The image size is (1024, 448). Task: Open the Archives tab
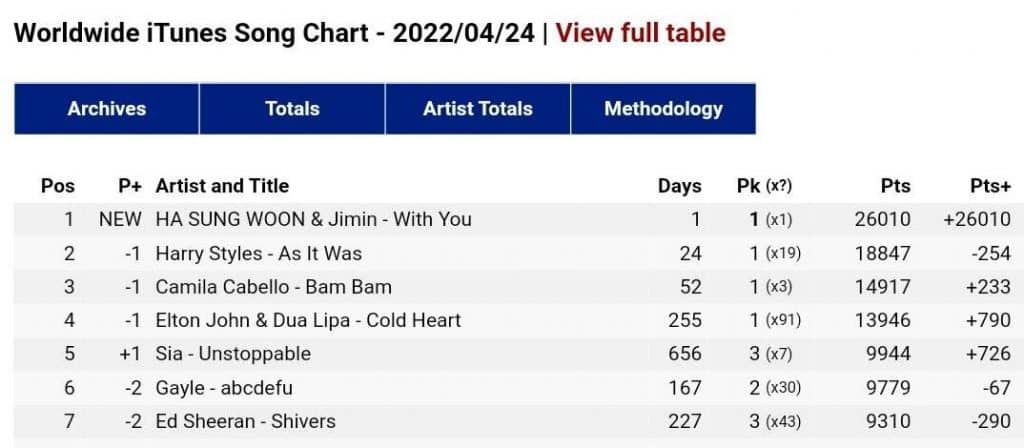[x=107, y=108]
